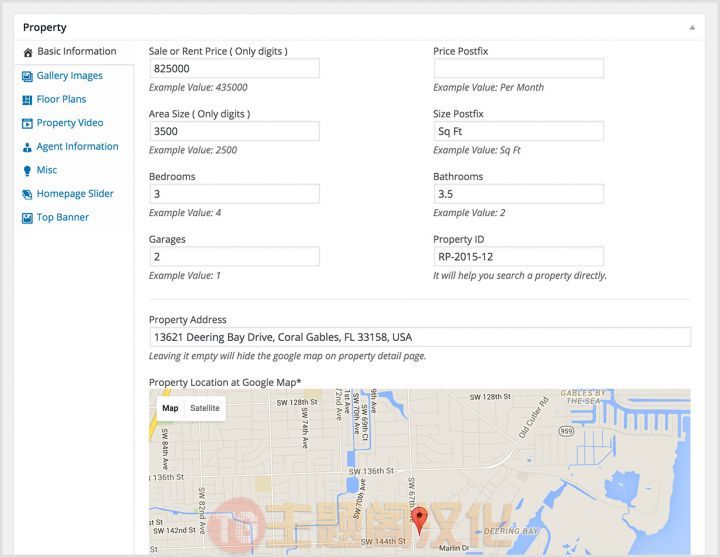The width and height of the screenshot is (720, 557).
Task: Show the Homepage Slider tab
Action: coord(75,194)
